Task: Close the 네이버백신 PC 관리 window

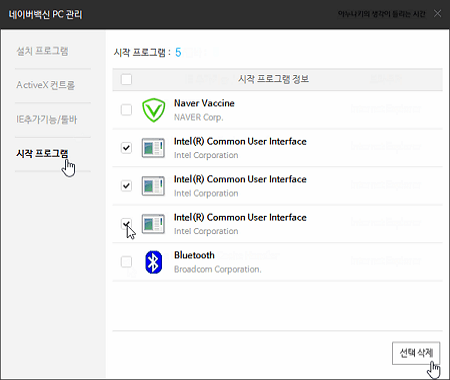Action: (x=438, y=13)
